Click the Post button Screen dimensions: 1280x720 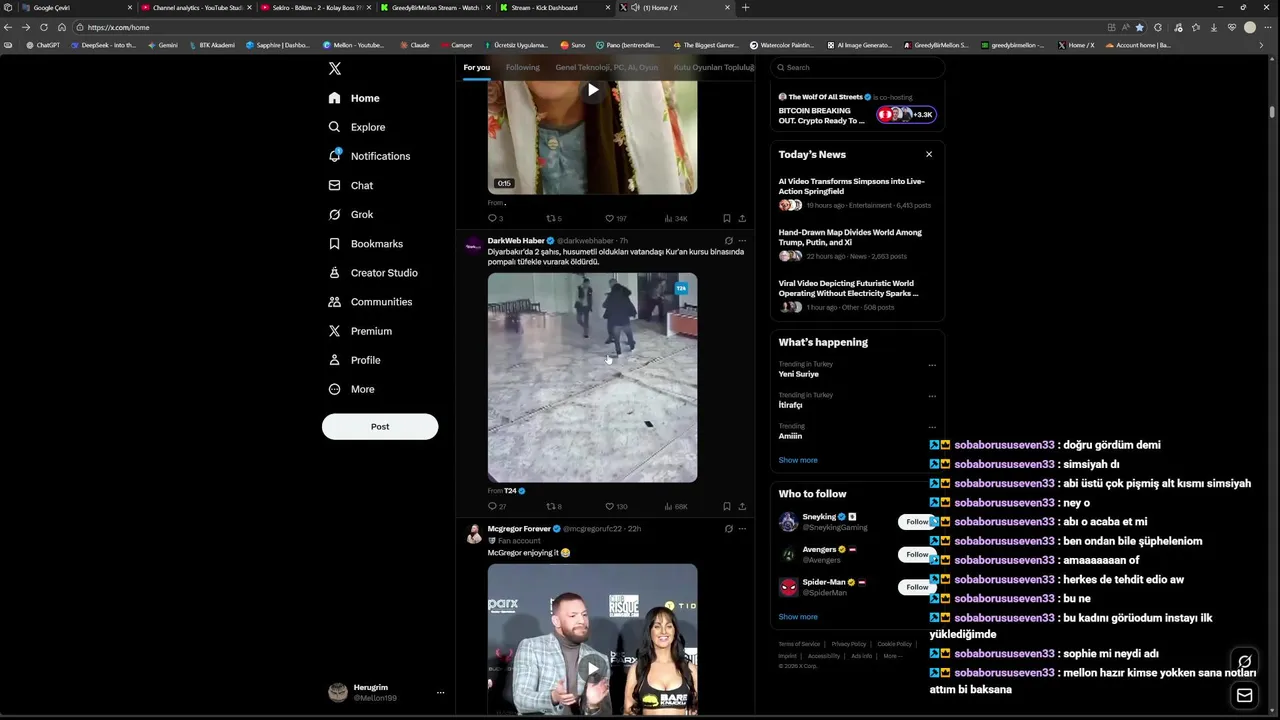380,426
